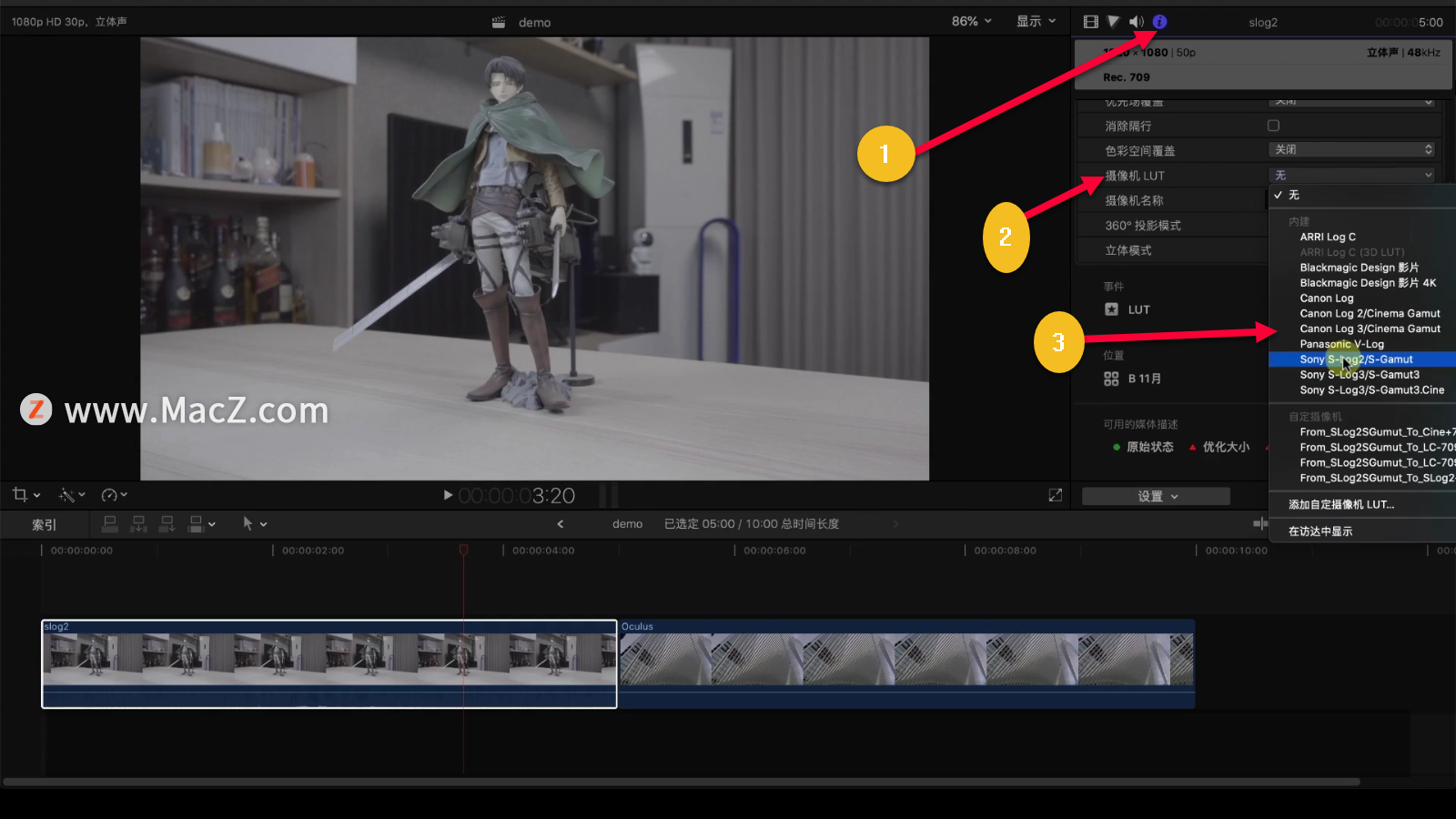
Task: Open the 显示 view options dropdown
Action: click(x=1036, y=21)
